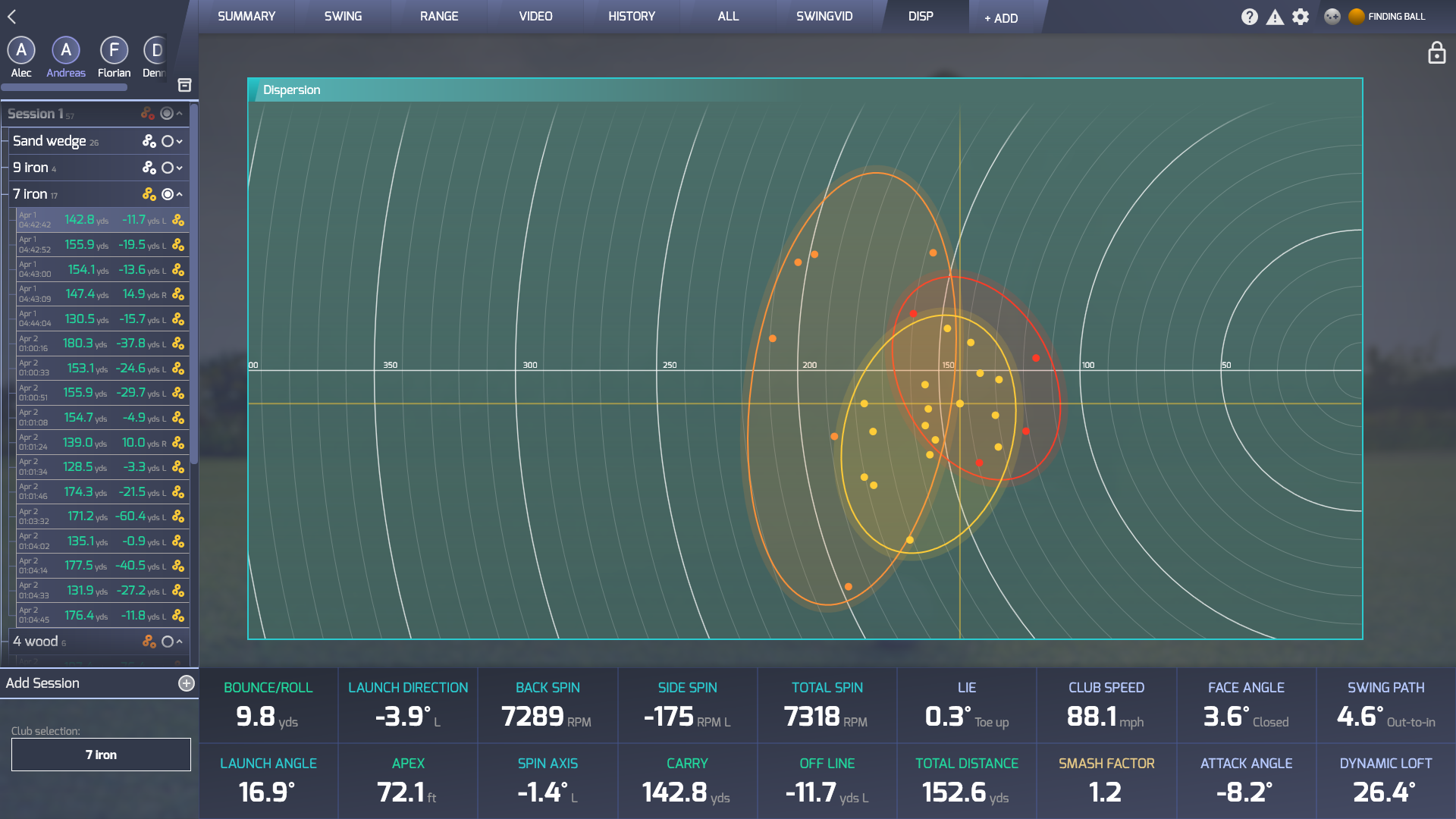Click the + ADD tab button

point(1001,18)
